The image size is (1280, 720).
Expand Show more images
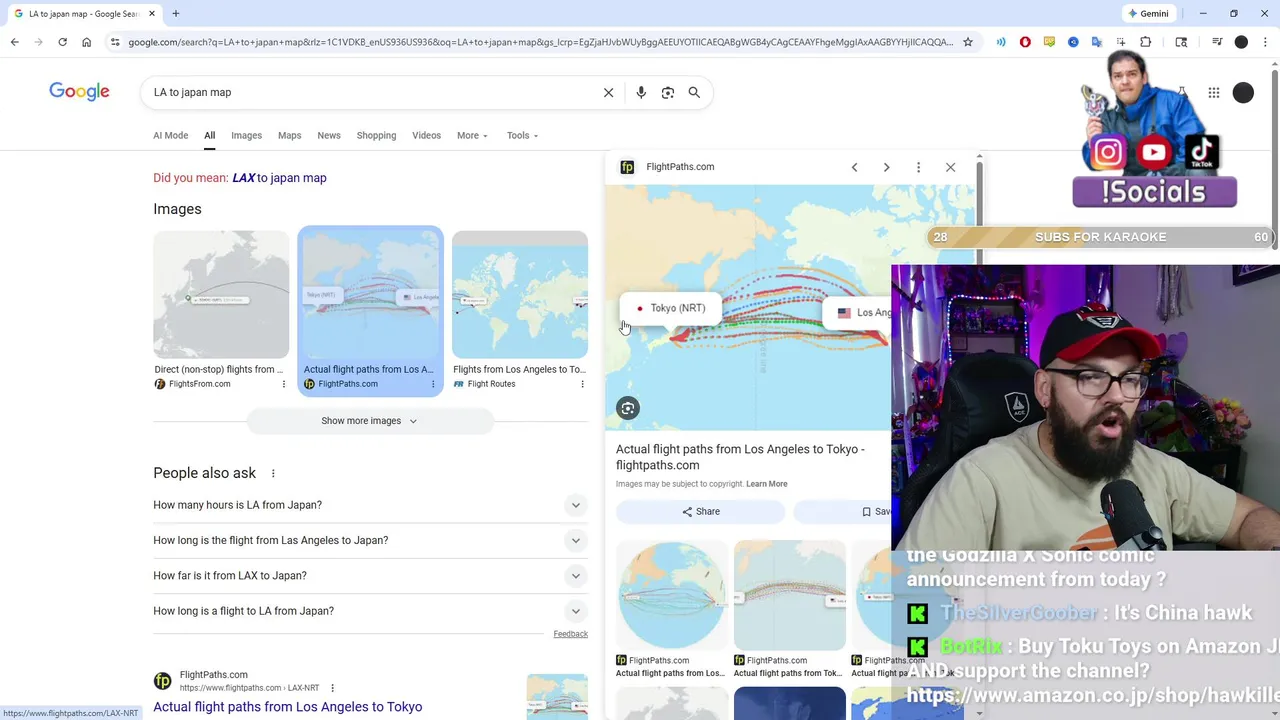click(x=370, y=421)
